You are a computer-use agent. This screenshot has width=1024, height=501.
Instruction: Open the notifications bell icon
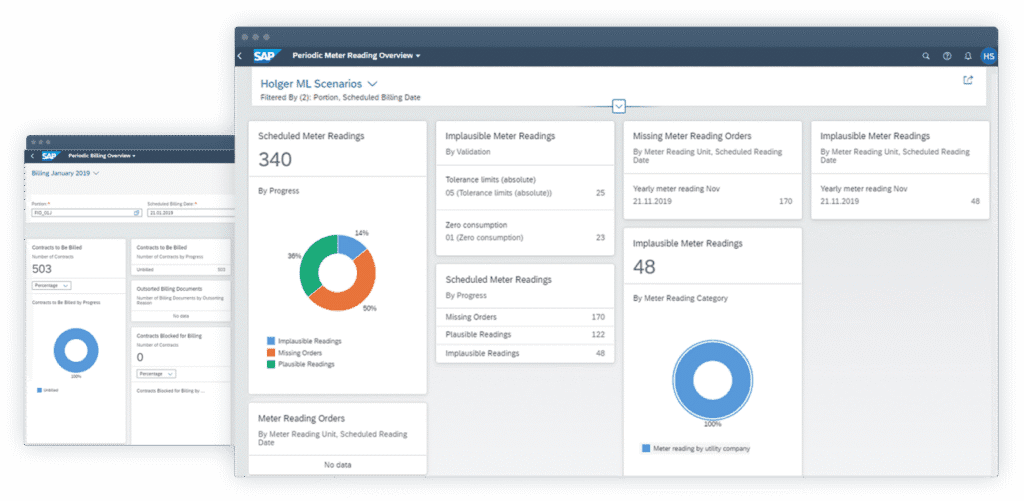(x=968, y=56)
